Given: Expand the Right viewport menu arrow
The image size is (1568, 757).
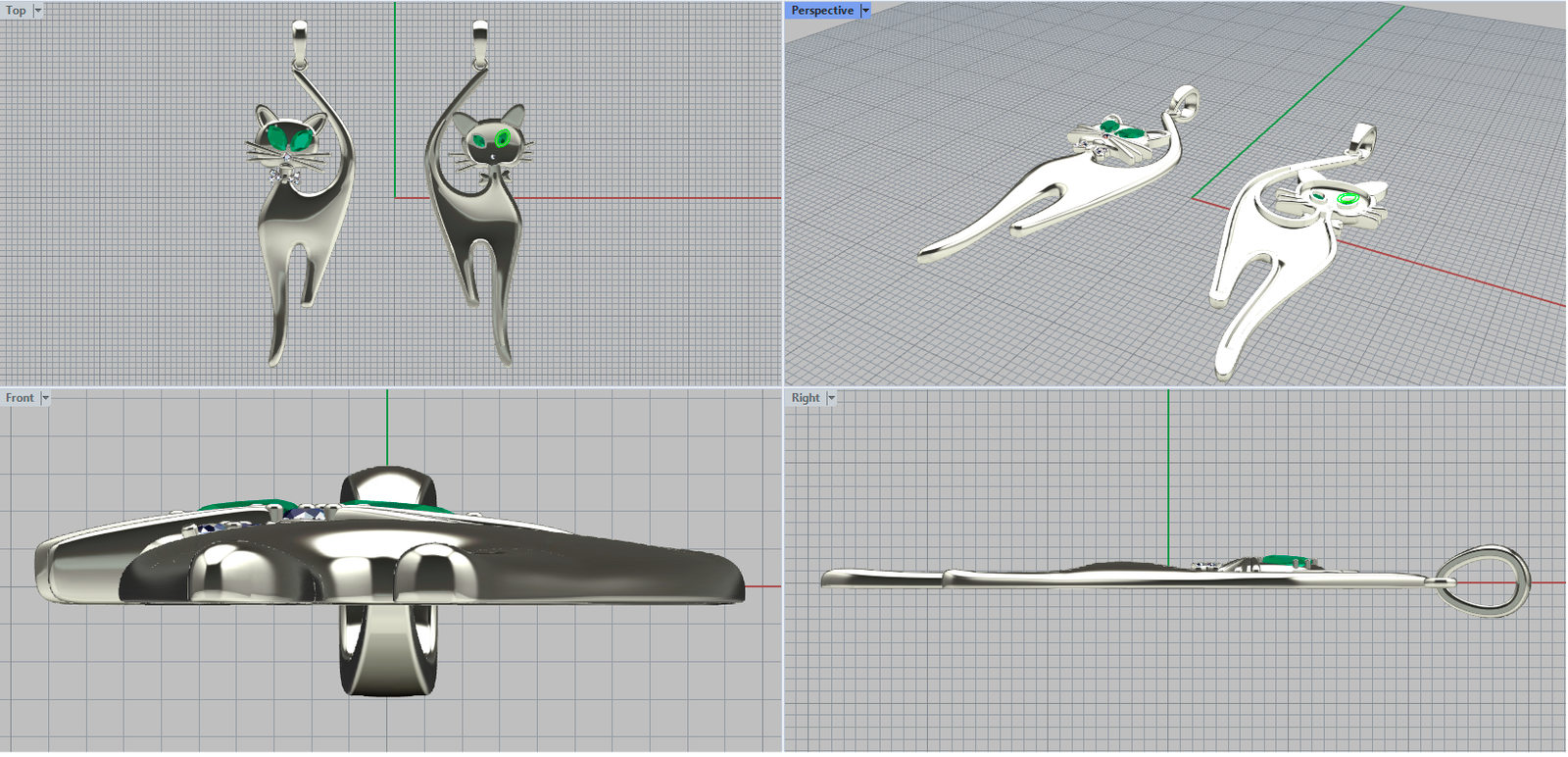Looking at the screenshot, I should tap(832, 398).
